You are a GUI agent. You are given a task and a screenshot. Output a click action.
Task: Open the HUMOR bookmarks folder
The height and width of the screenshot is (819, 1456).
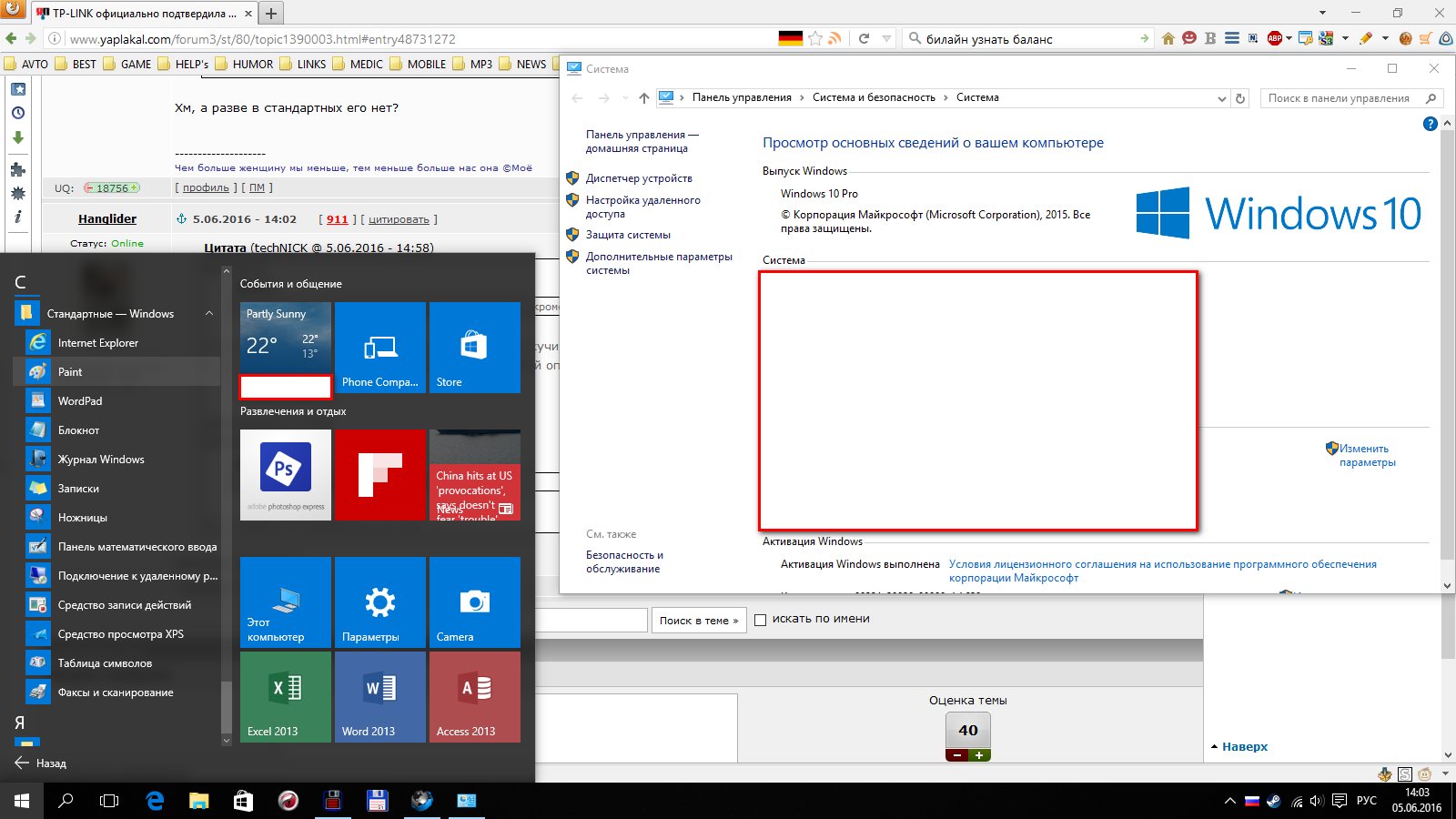(x=244, y=64)
